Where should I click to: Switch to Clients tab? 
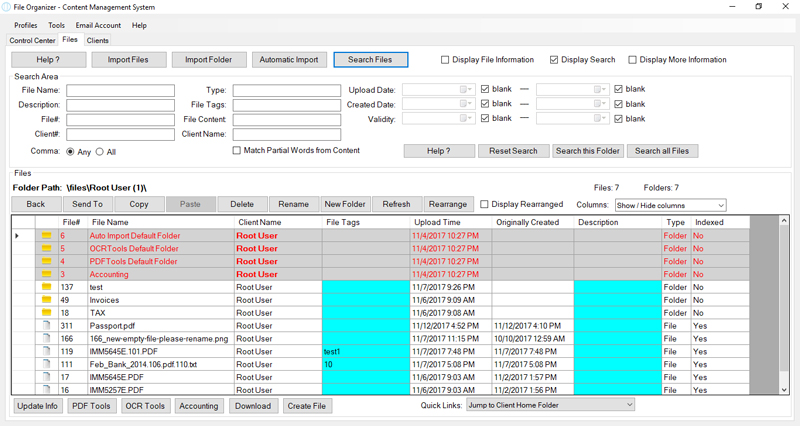(x=97, y=40)
